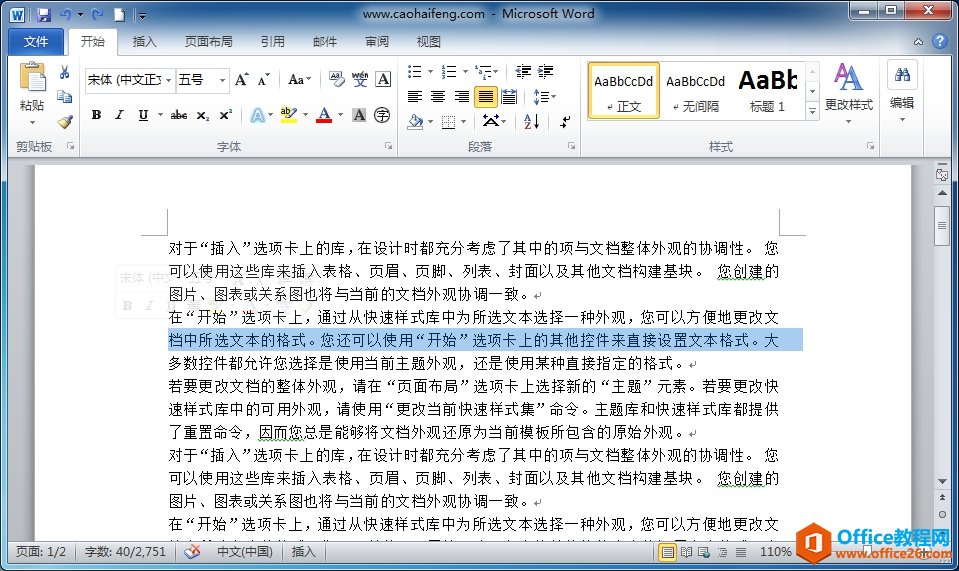Screen dimensions: 959x571
Task: Click the Decrease Indent icon
Action: point(522,72)
